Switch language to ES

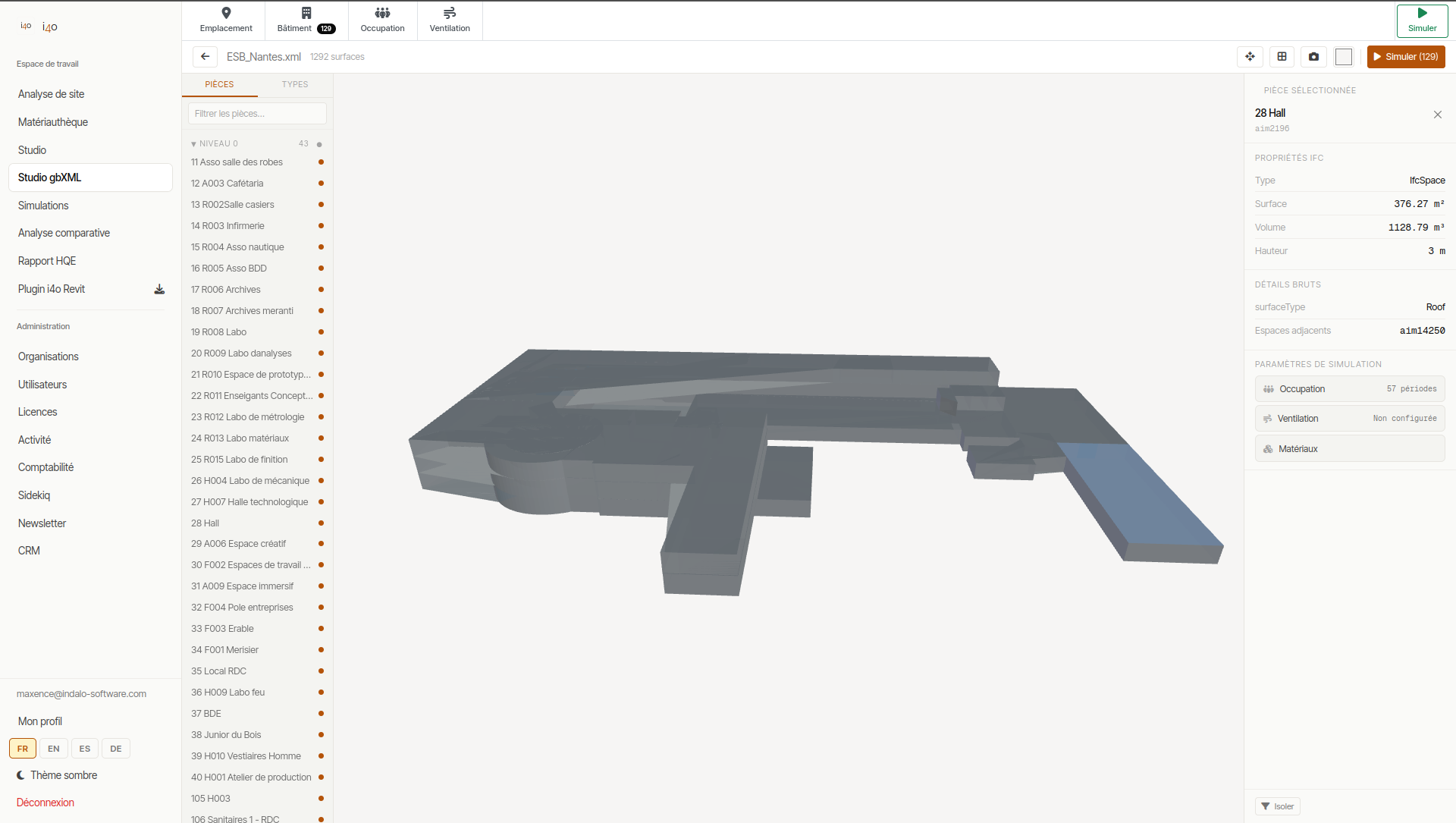click(x=85, y=749)
